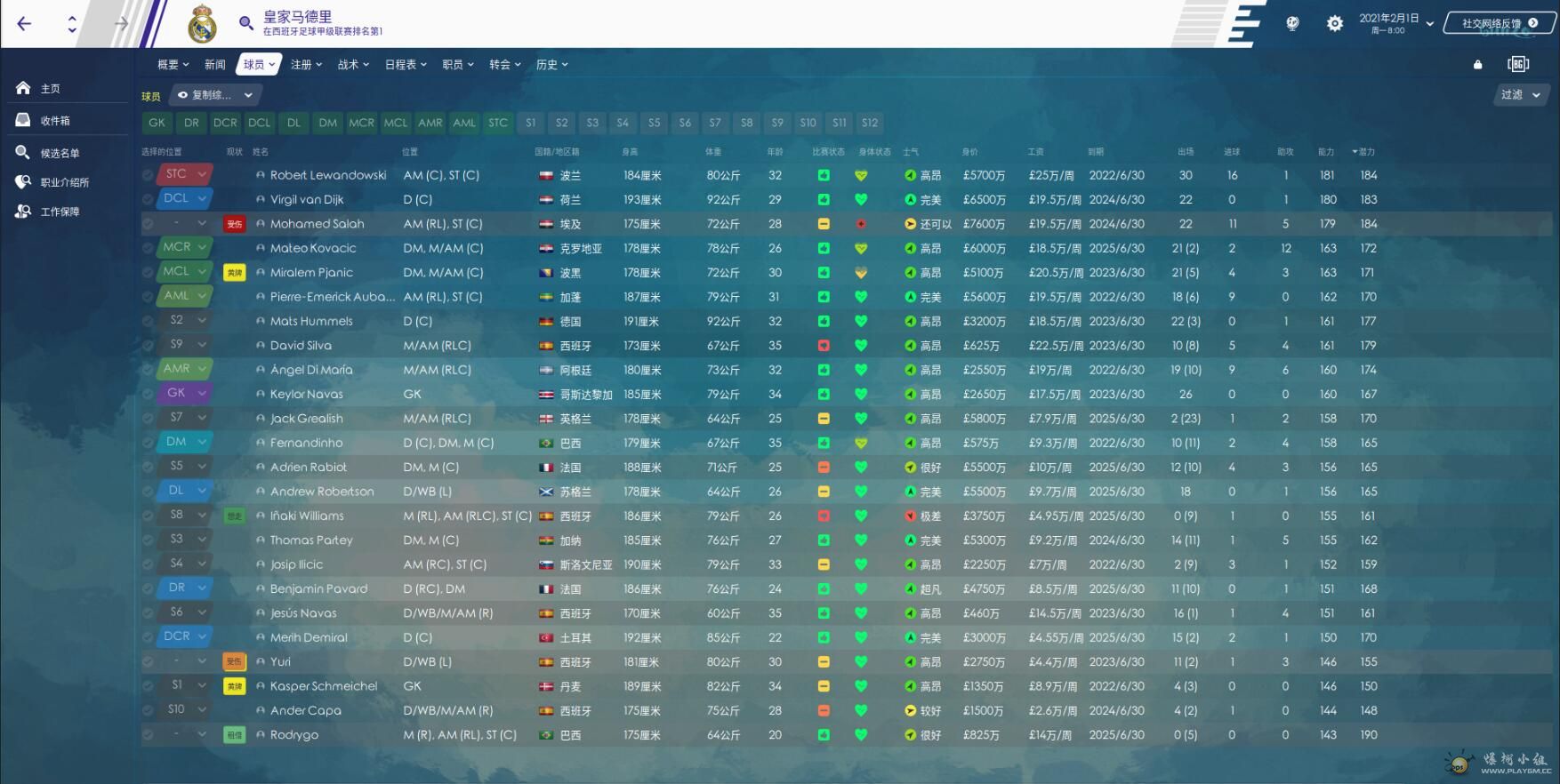The image size is (1560, 784).
Task: Toggle selection circle for Merih Demiral row
Action: click(148, 637)
